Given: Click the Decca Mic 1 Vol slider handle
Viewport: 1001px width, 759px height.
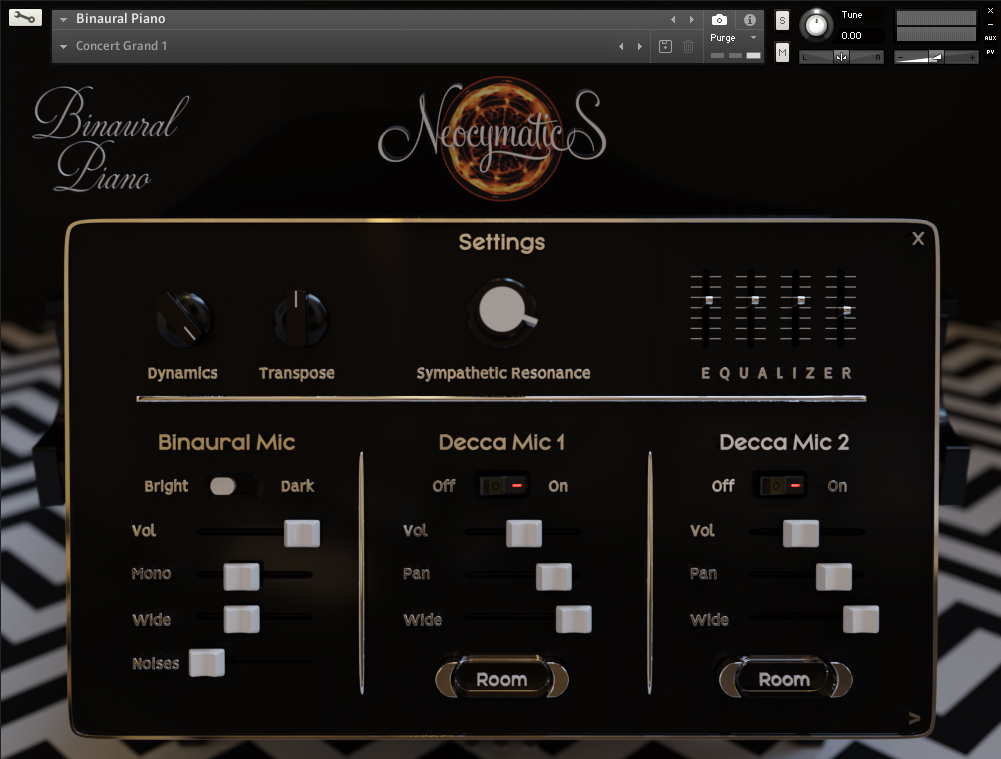Looking at the screenshot, I should click(x=524, y=533).
